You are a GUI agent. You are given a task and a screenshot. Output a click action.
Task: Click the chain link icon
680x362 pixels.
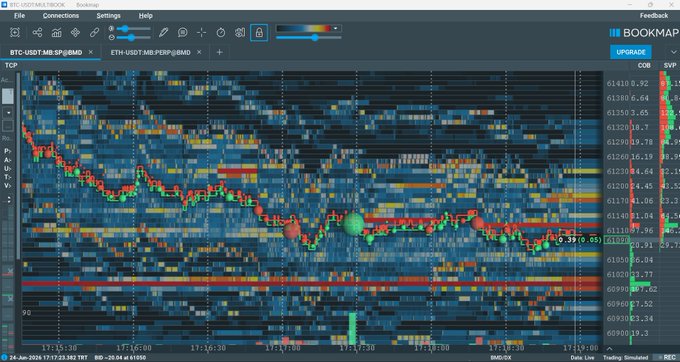point(94,33)
